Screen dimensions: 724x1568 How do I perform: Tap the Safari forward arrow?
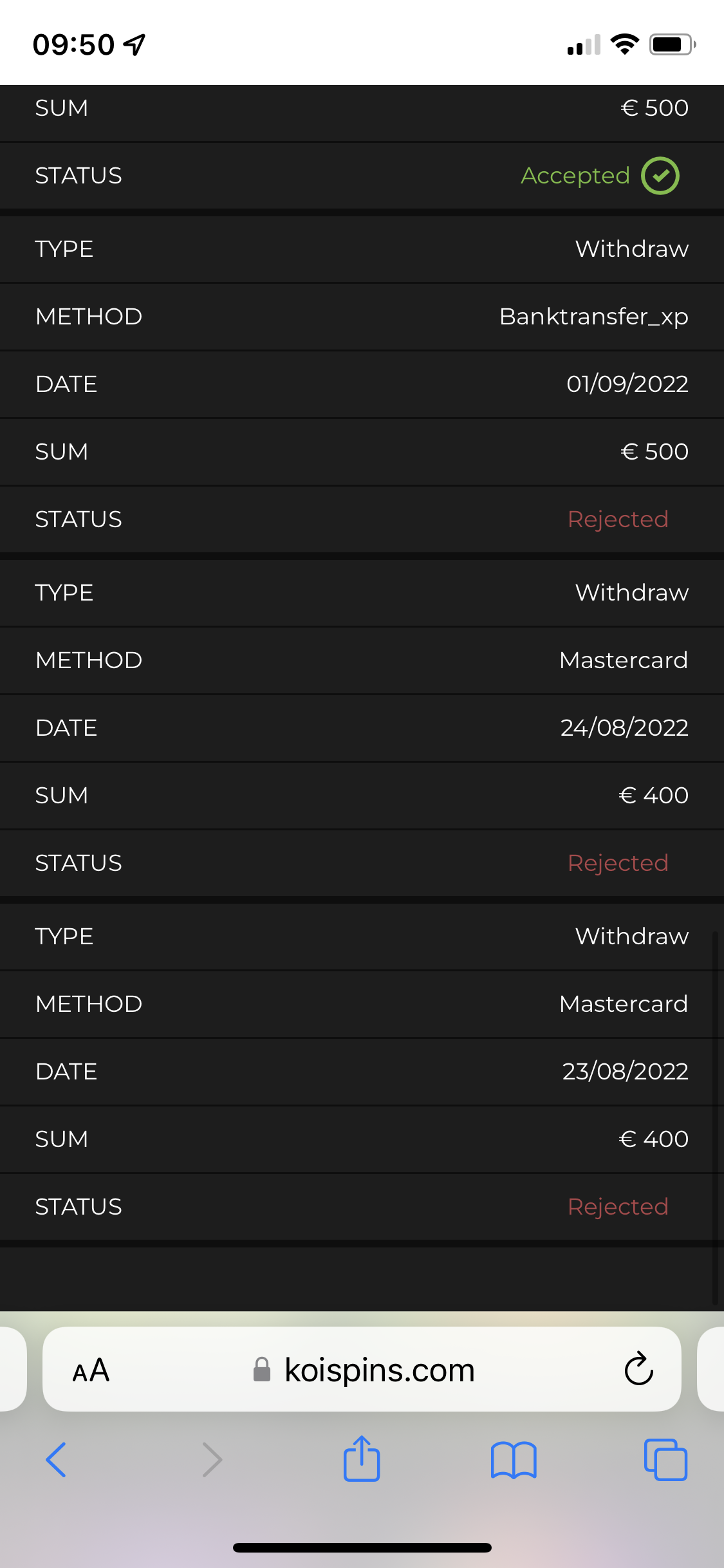(x=212, y=1460)
